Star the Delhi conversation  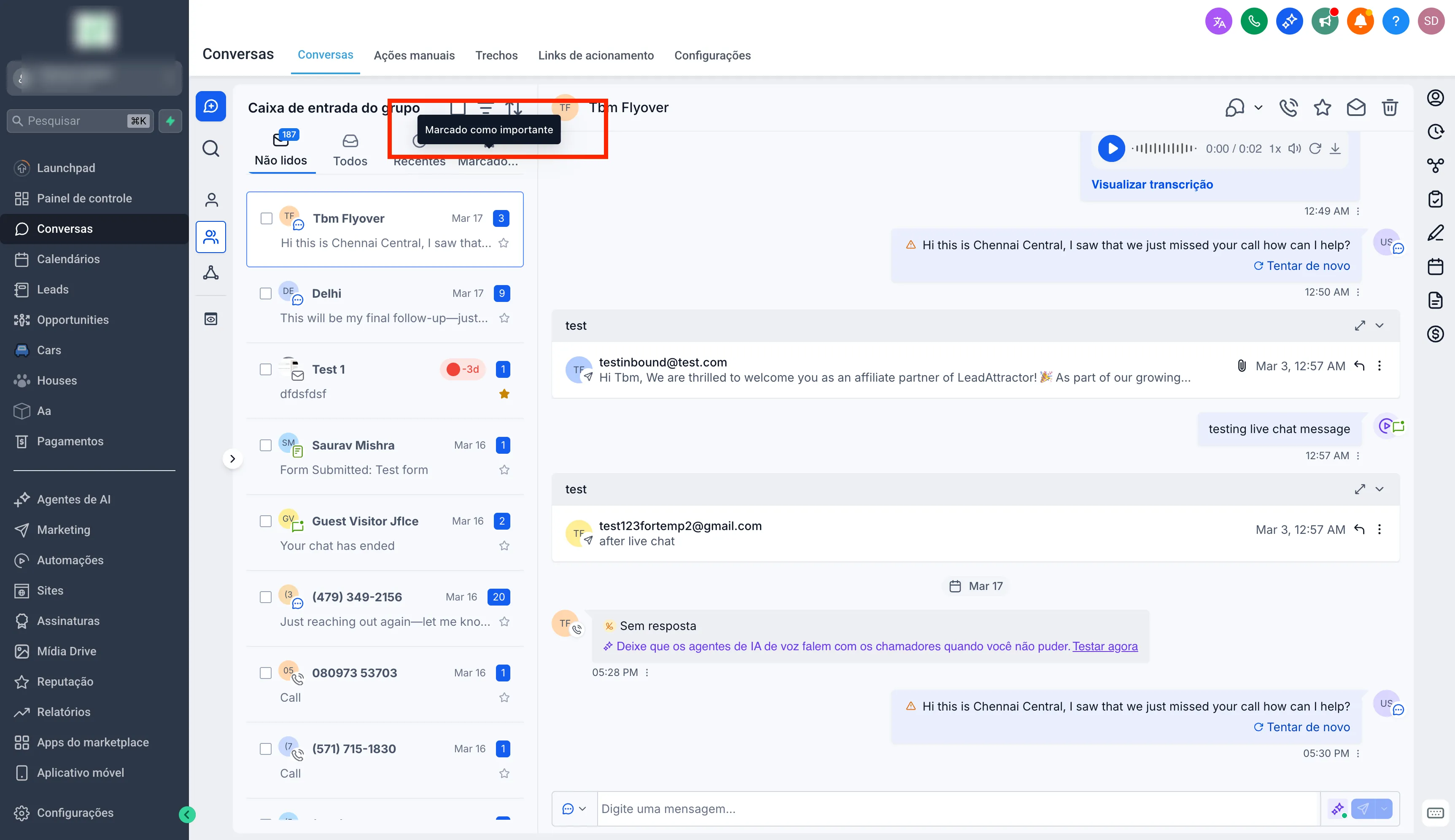(x=504, y=317)
